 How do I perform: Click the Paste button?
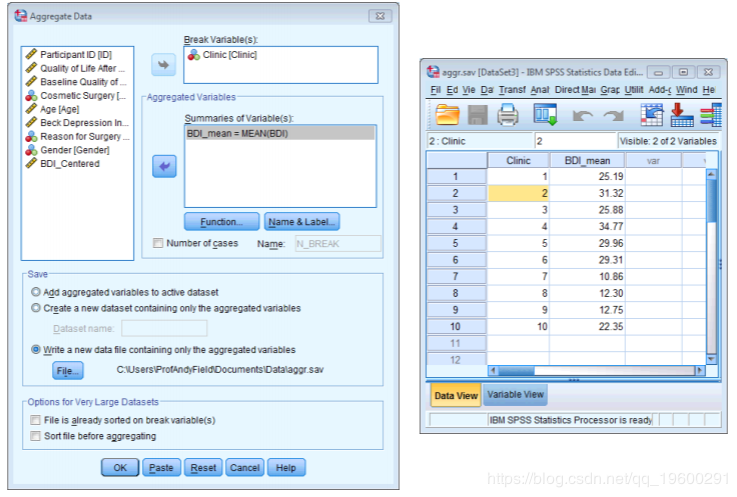[161, 467]
